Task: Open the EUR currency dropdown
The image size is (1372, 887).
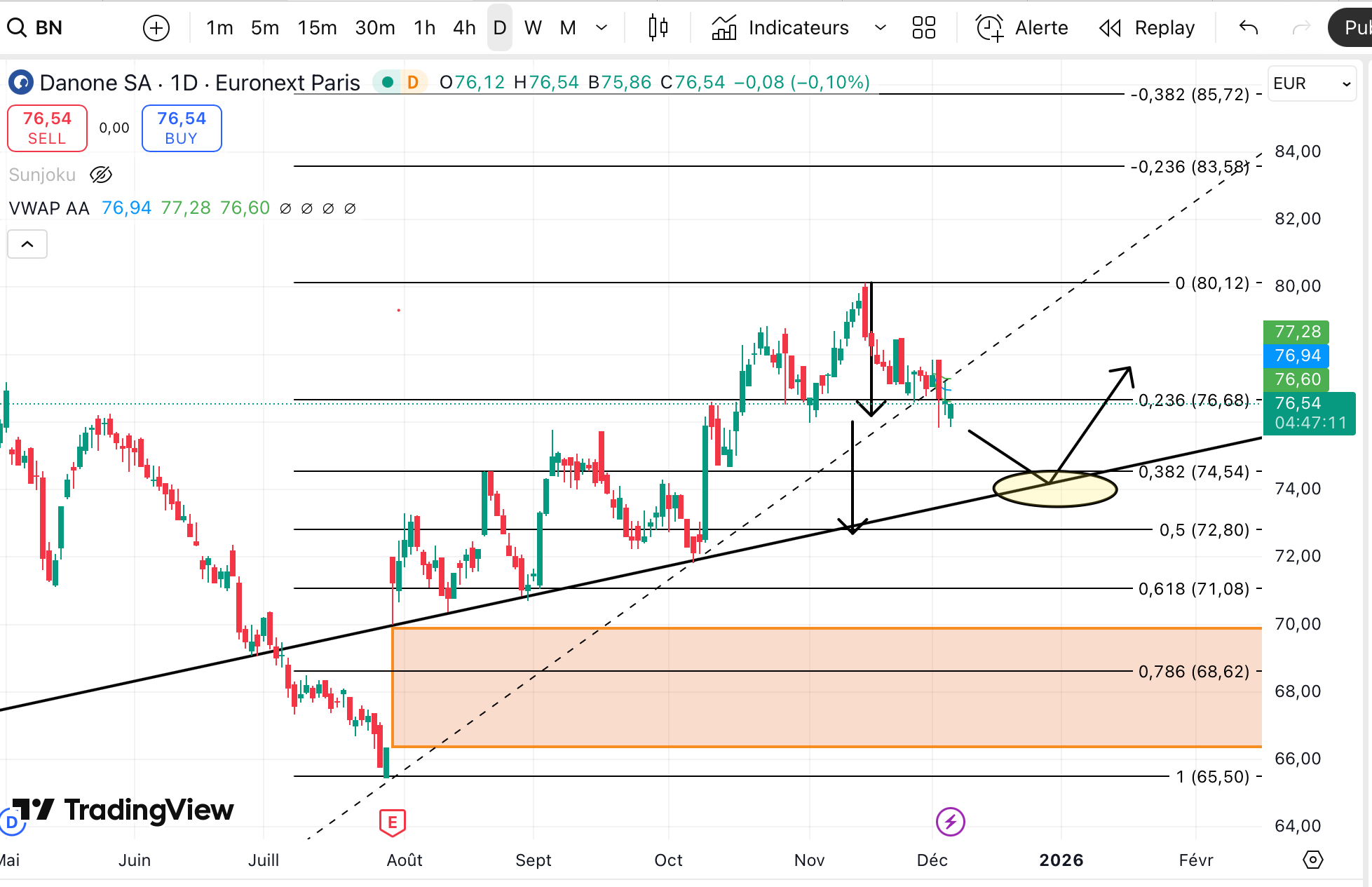Action: [x=1311, y=83]
